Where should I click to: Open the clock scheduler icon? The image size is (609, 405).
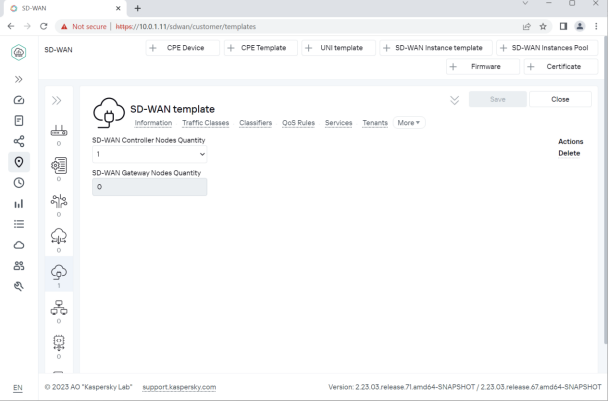point(19,183)
